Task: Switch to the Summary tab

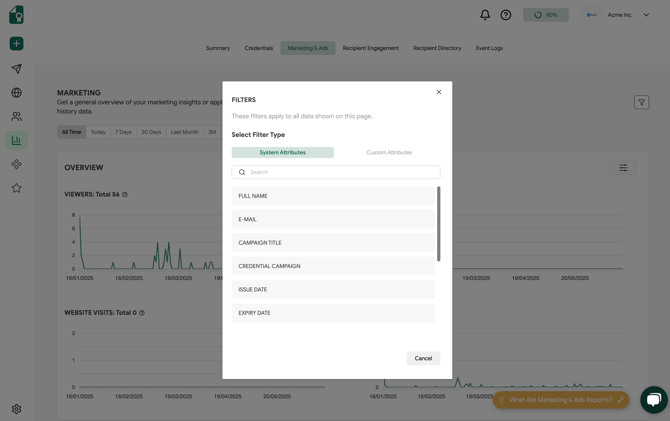Action: 218,48
